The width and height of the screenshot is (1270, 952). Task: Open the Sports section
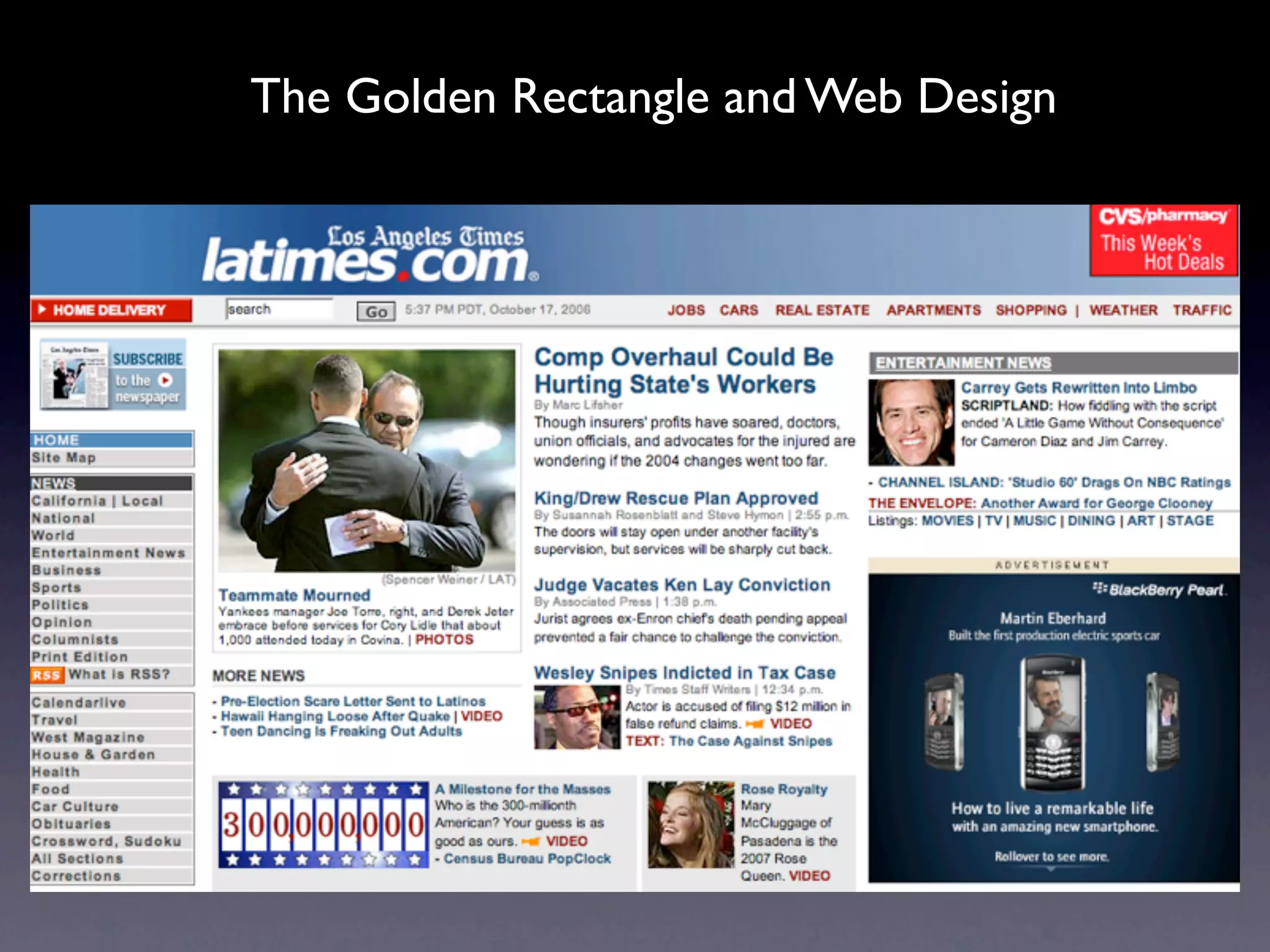56,588
